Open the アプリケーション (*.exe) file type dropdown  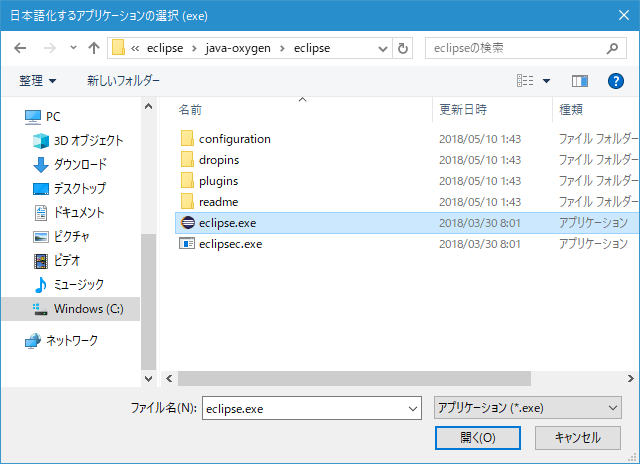pyautogui.click(x=528, y=408)
